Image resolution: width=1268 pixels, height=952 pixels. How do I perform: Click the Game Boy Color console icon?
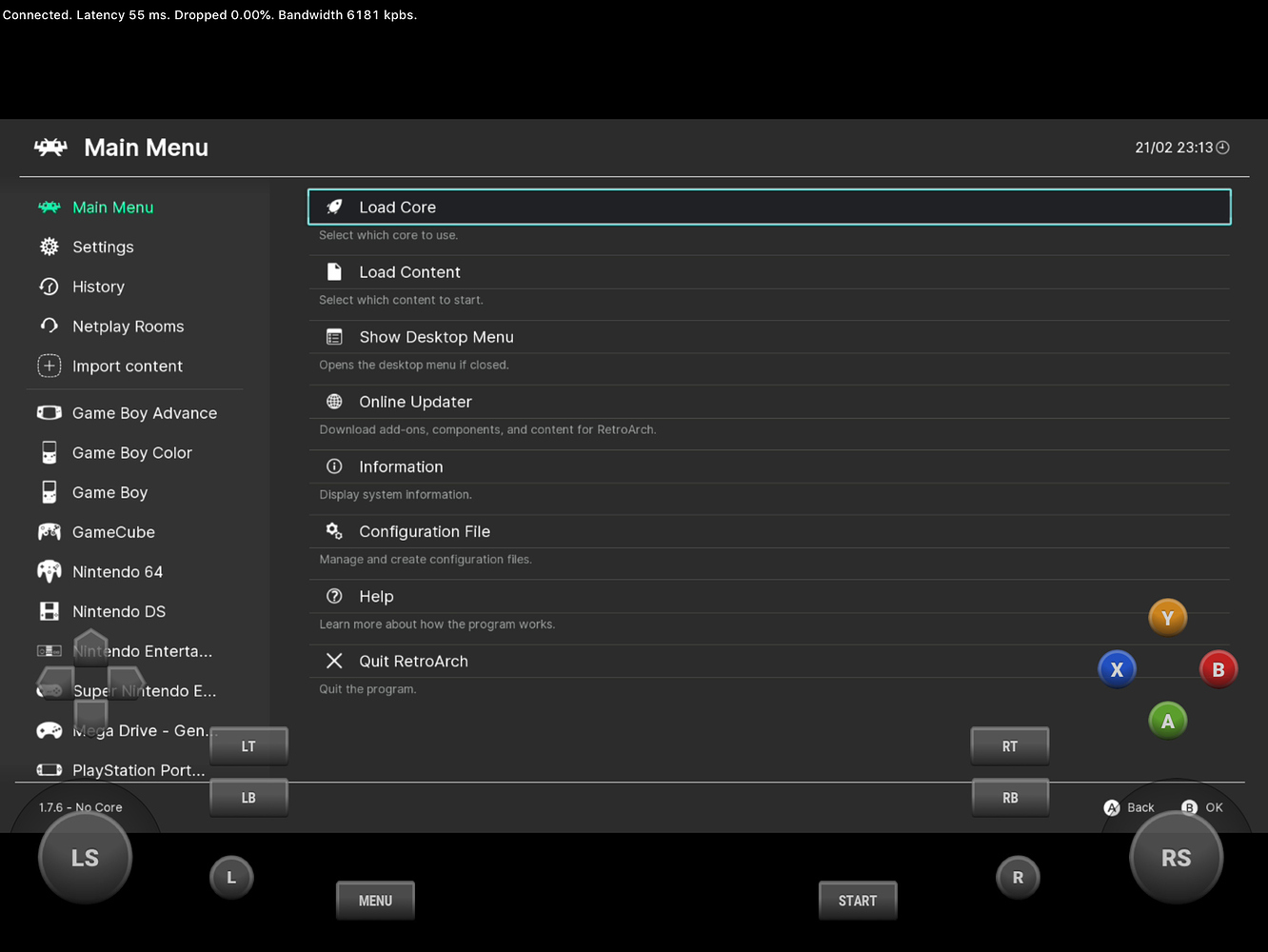[x=50, y=452]
